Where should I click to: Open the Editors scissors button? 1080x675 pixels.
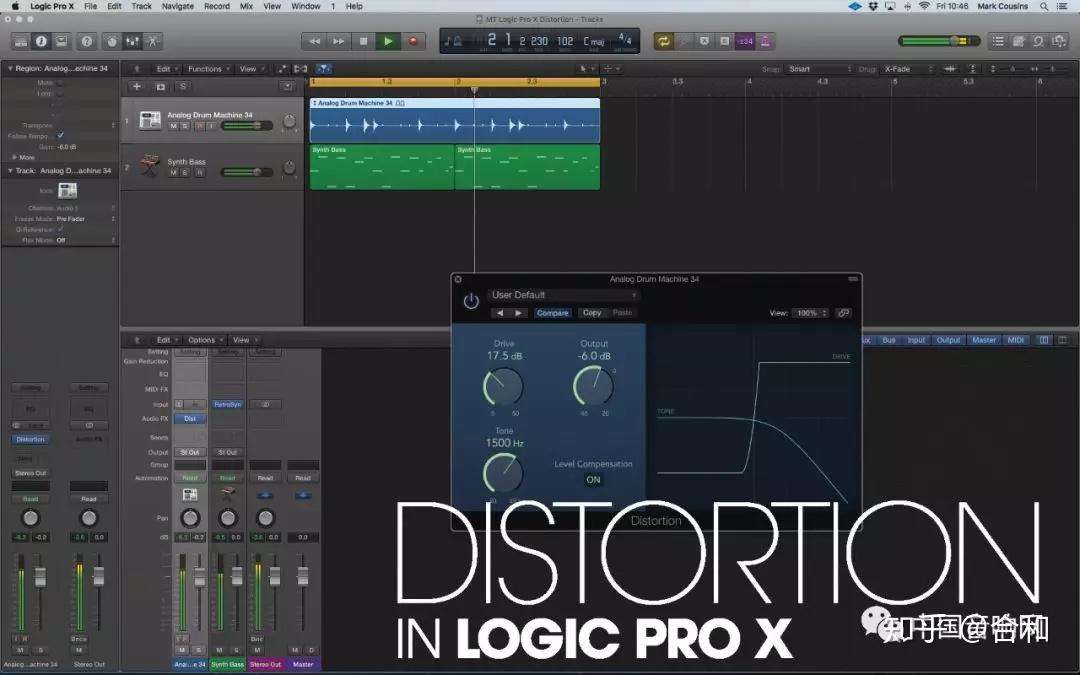152,41
